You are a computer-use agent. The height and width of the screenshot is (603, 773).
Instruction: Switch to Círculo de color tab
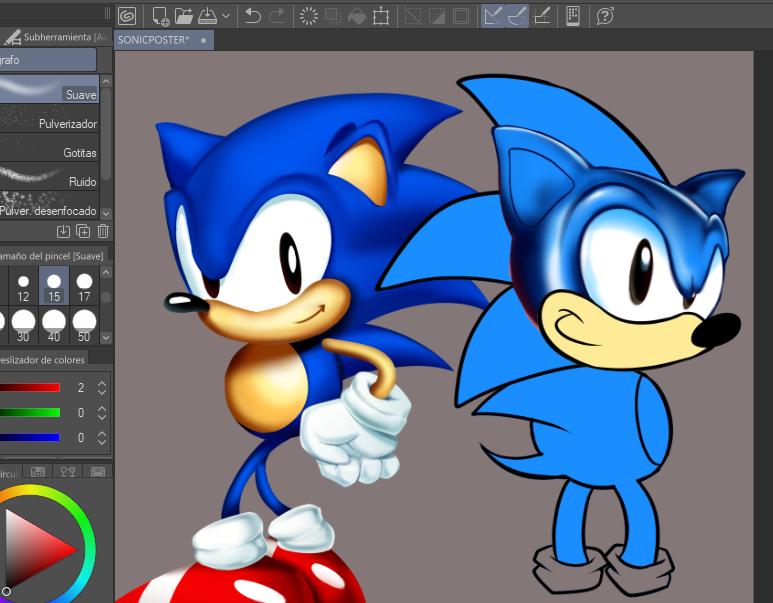(9, 472)
